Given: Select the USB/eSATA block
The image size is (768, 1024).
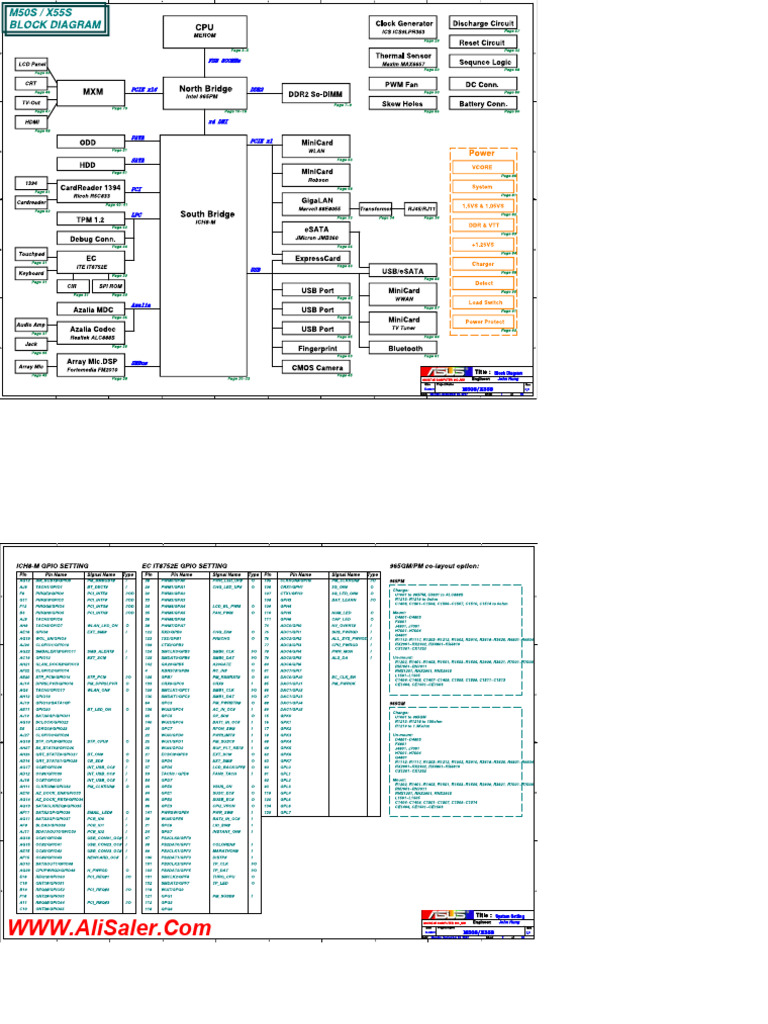Looking at the screenshot, I should [x=403, y=270].
